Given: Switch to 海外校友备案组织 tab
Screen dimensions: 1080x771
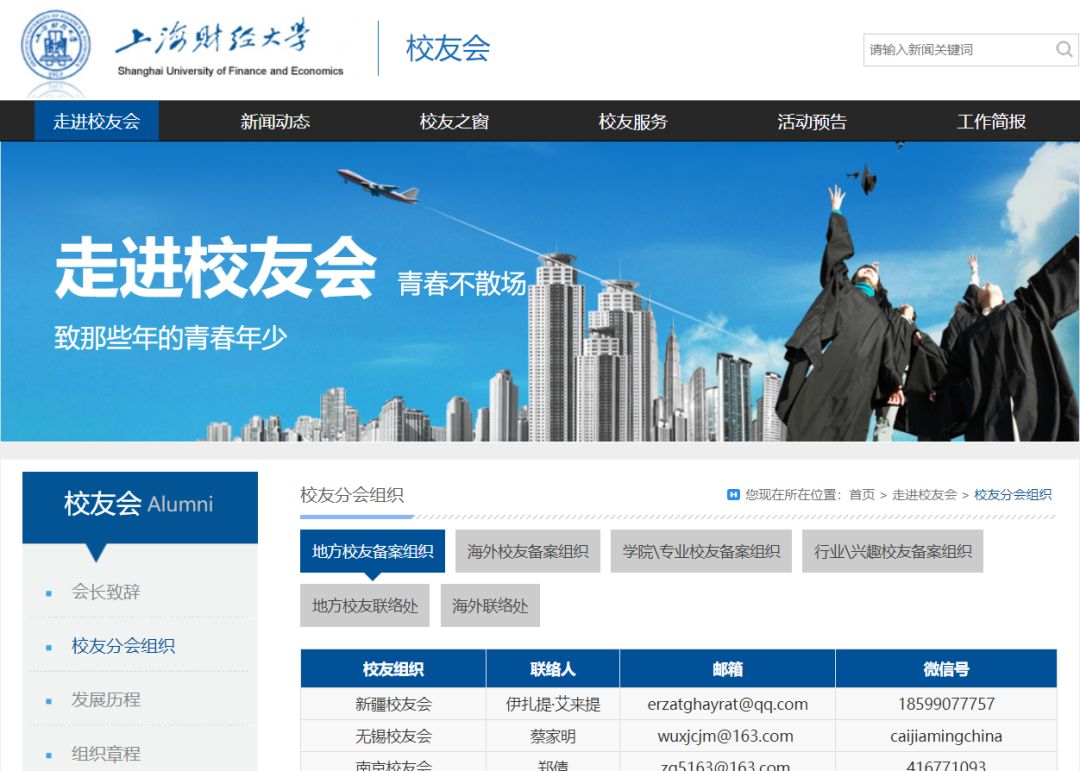Looking at the screenshot, I should pos(528,551).
